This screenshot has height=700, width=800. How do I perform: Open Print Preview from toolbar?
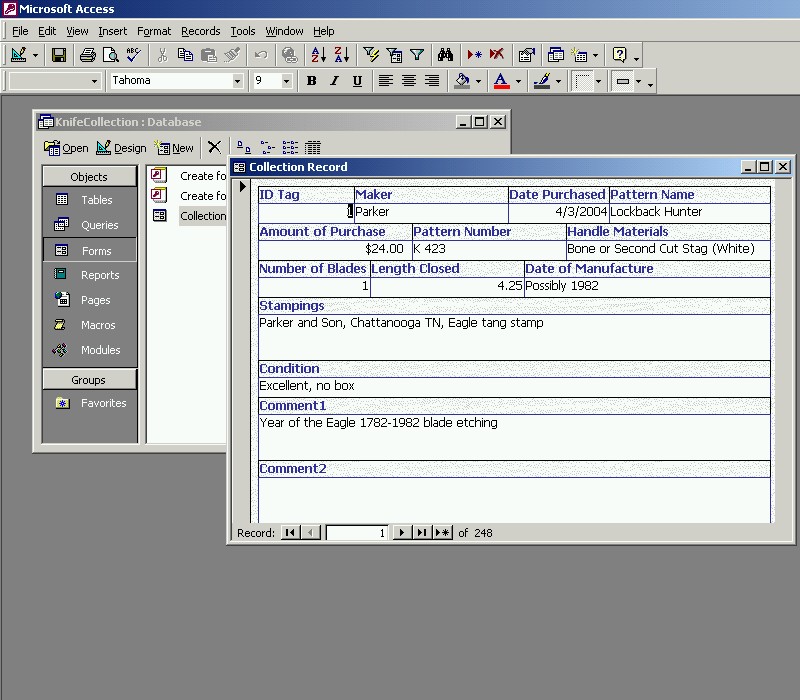tap(111, 55)
